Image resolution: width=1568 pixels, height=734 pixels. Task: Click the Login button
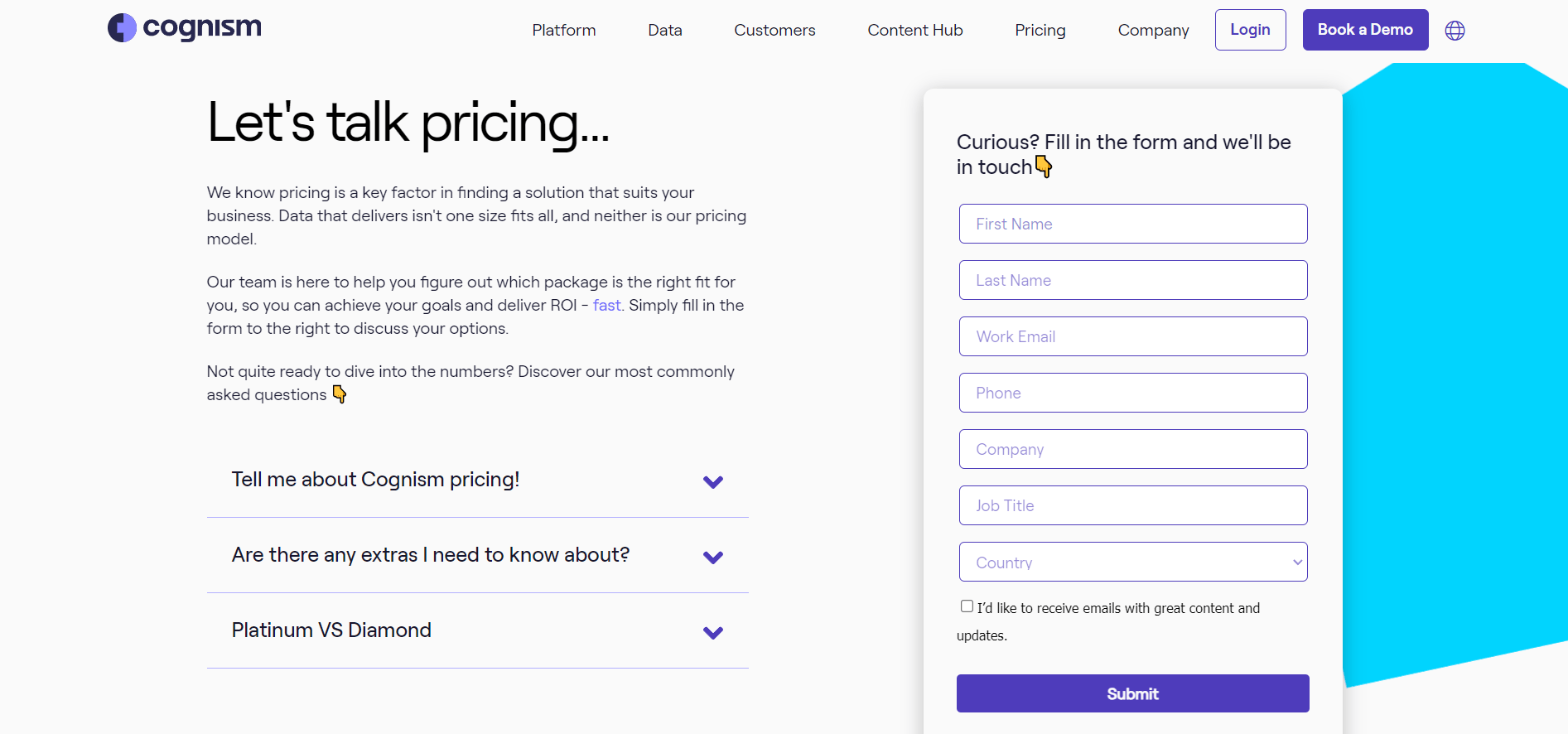coord(1249,30)
